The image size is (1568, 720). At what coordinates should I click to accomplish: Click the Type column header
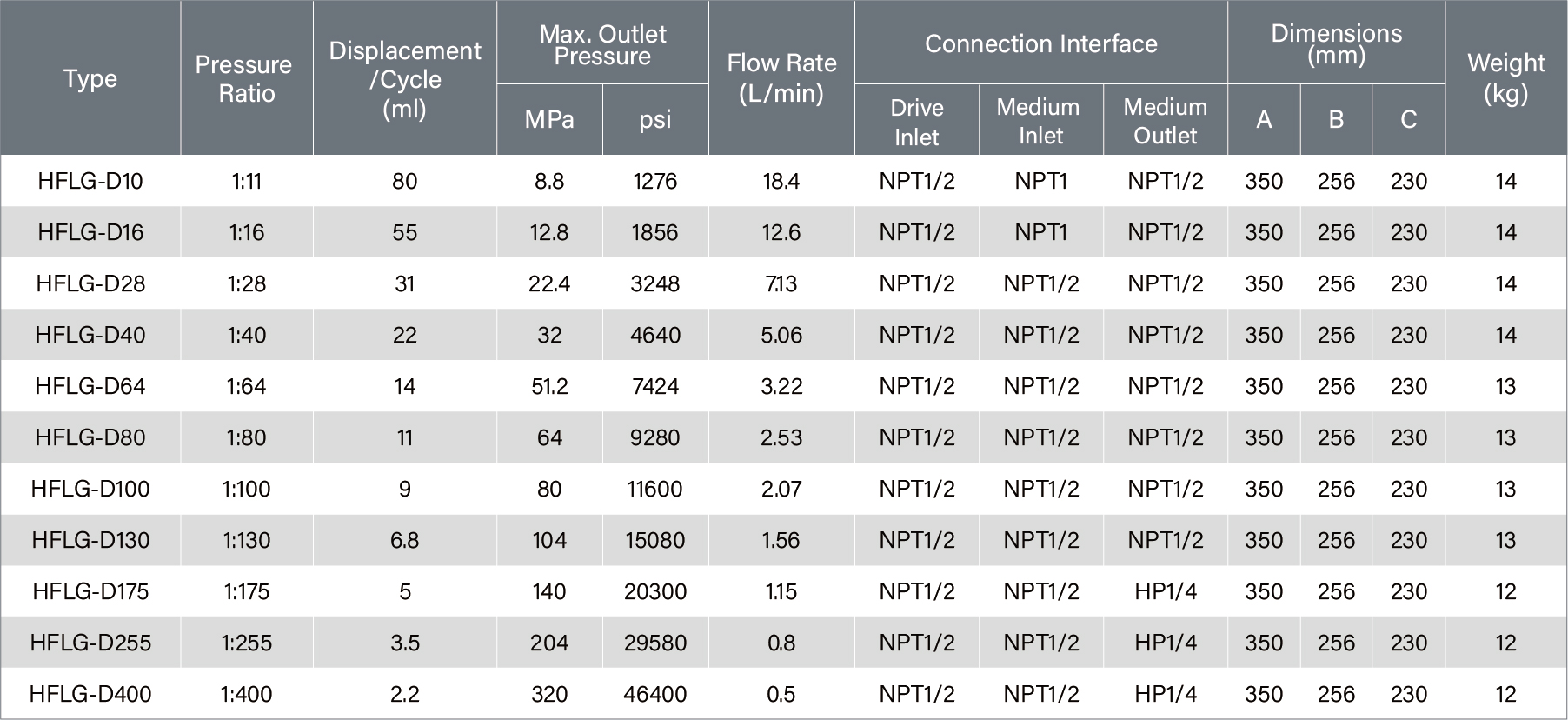click(x=90, y=78)
